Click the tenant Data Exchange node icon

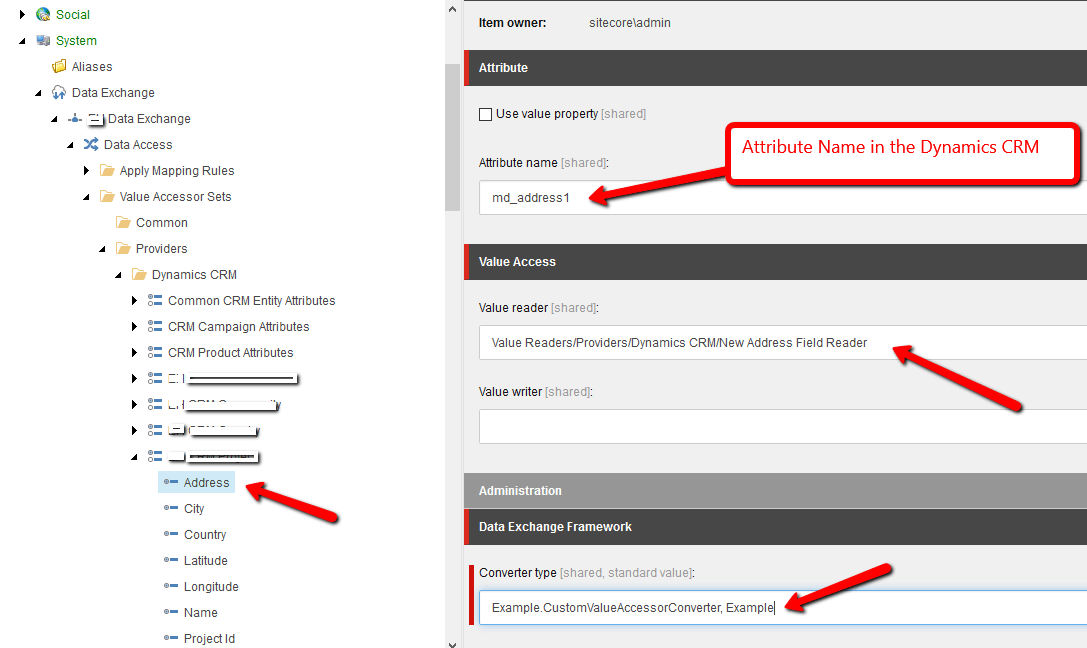75,119
